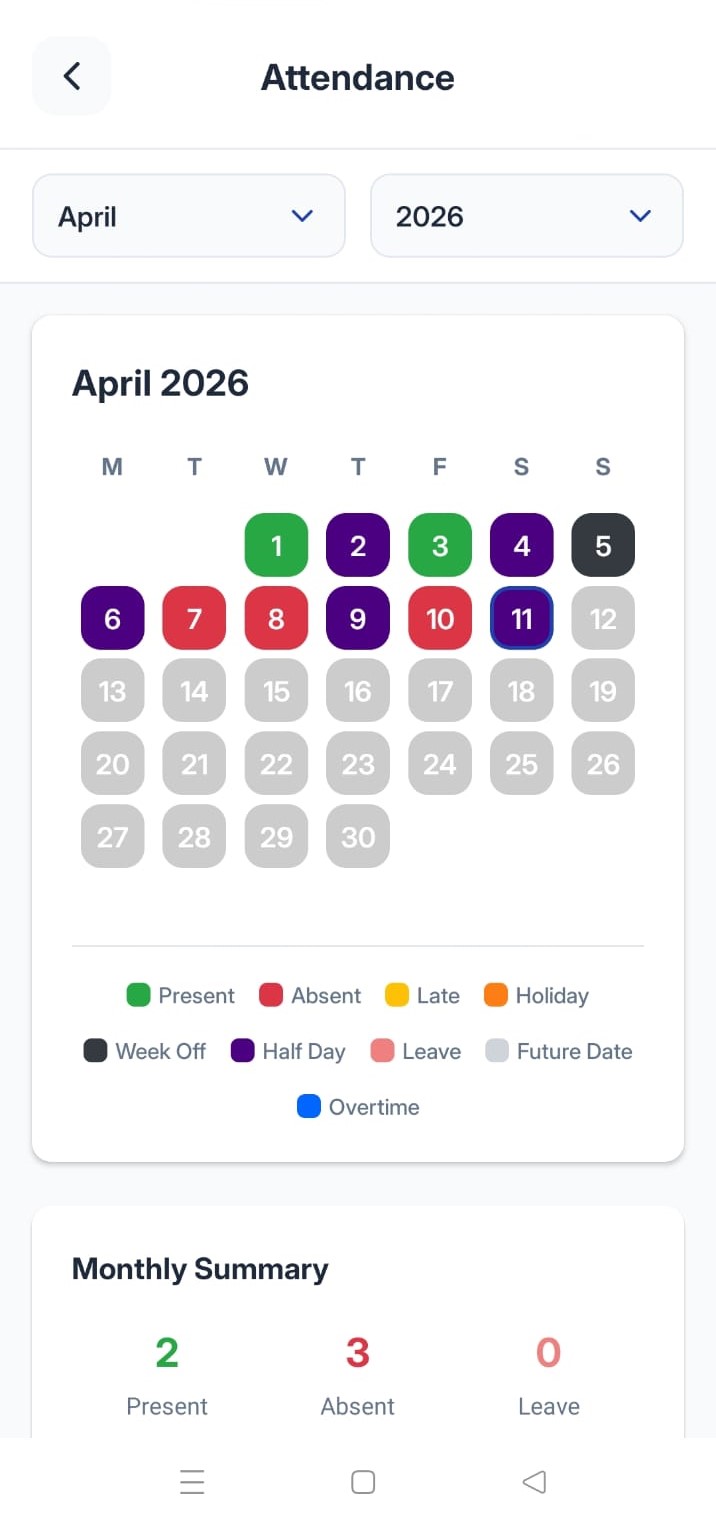Select half day date April 9
716x1526 pixels.
pyautogui.click(x=358, y=618)
